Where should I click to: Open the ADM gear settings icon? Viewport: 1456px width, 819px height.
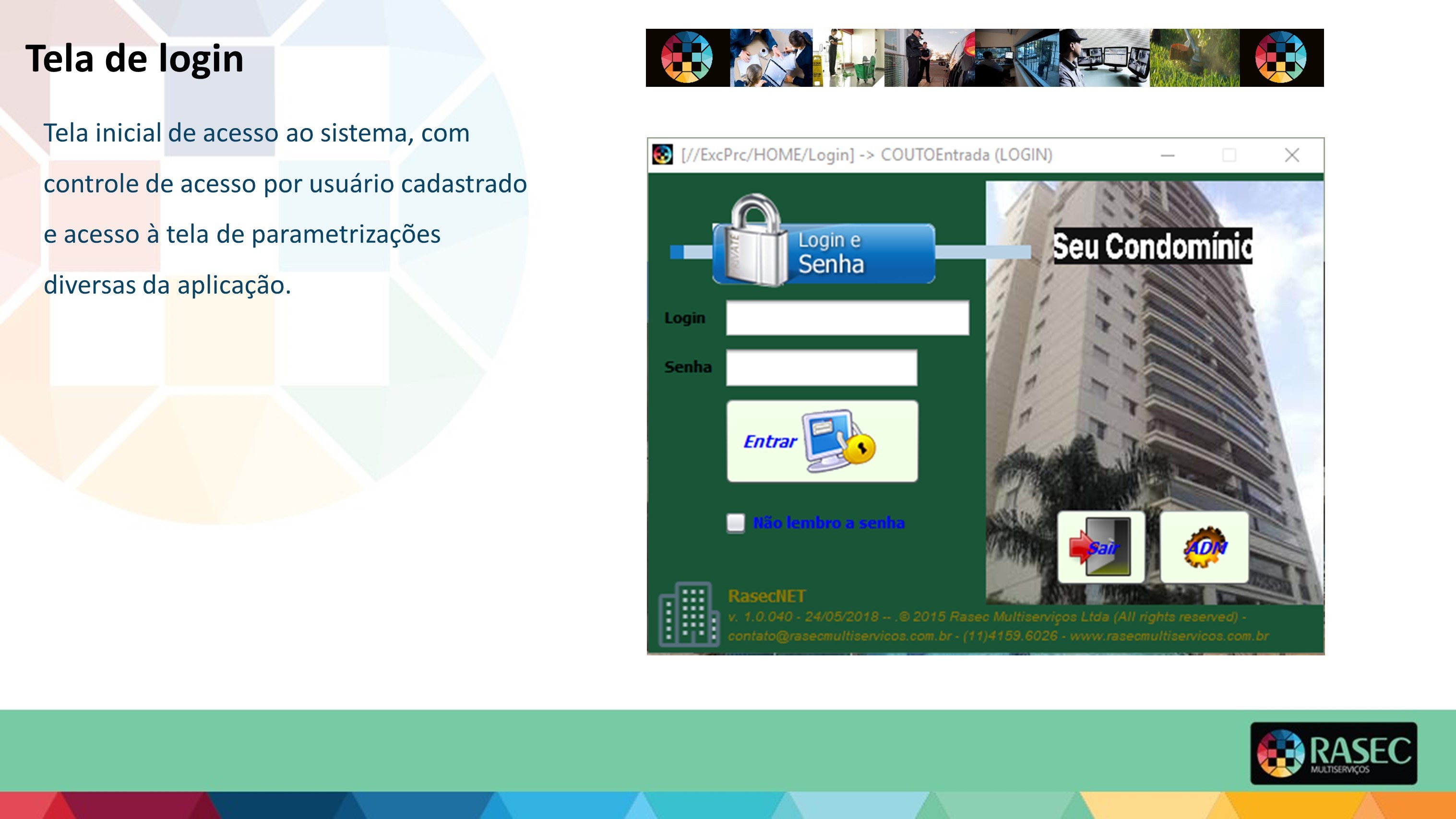coord(1205,547)
